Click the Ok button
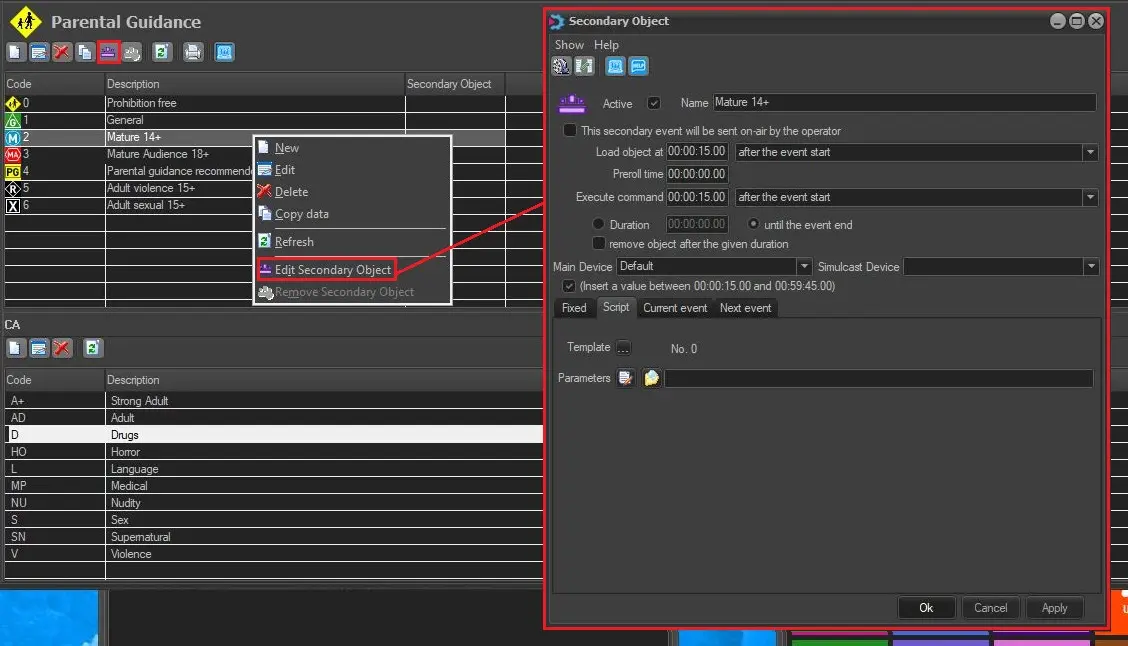The image size is (1128, 646). 926,608
